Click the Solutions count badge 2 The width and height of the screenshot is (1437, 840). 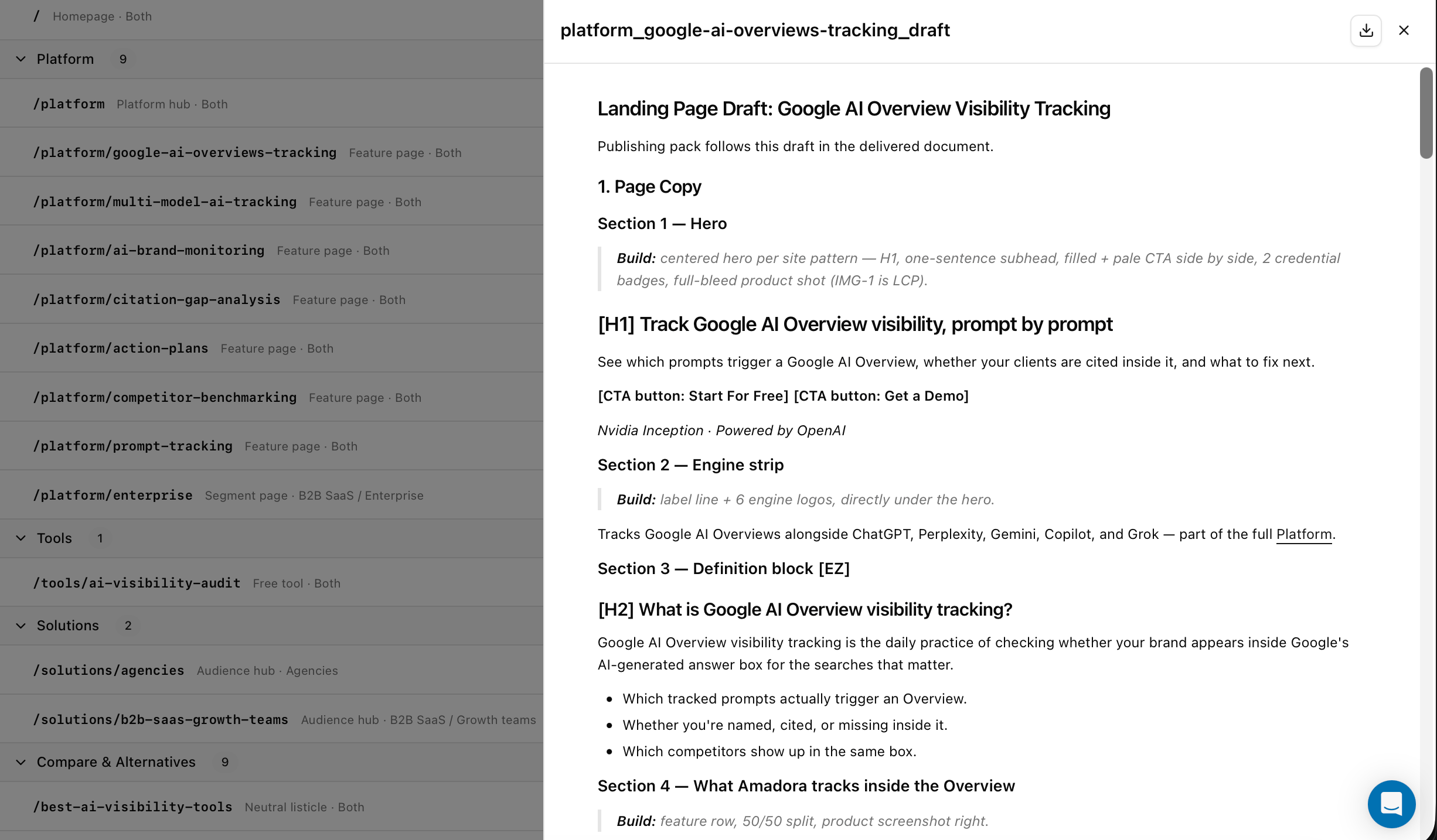pos(128,626)
